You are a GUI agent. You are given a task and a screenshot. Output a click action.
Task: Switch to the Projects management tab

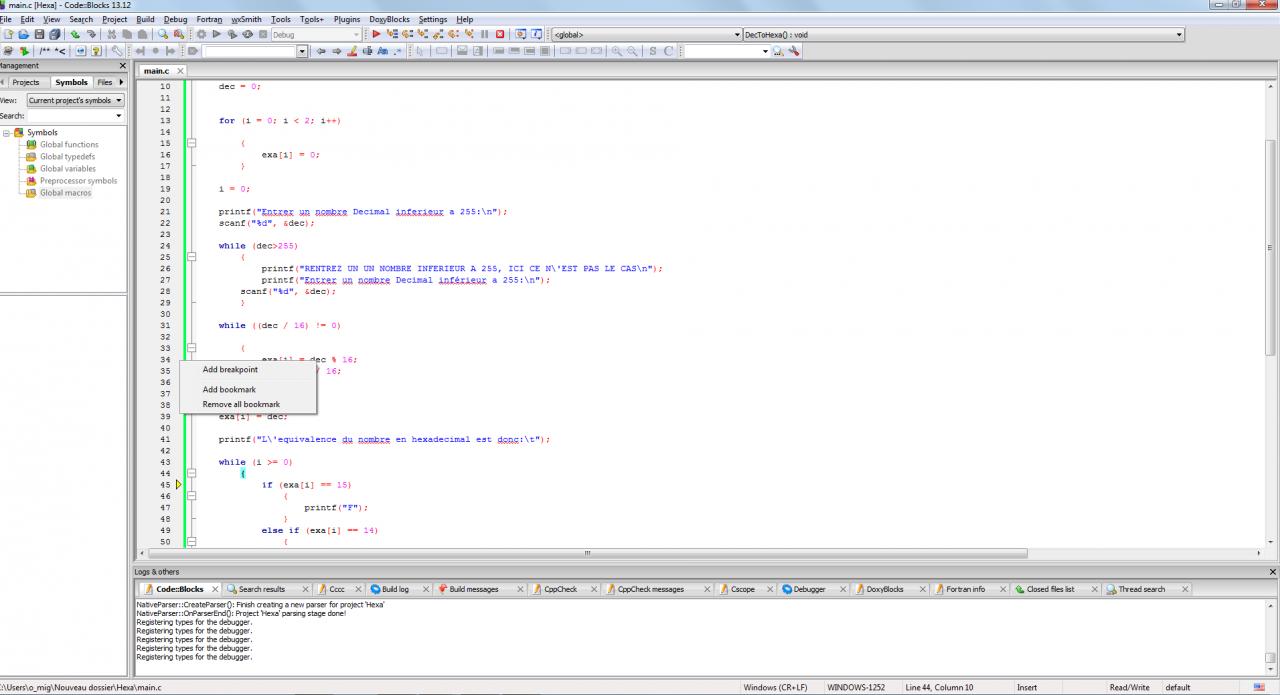click(26, 82)
